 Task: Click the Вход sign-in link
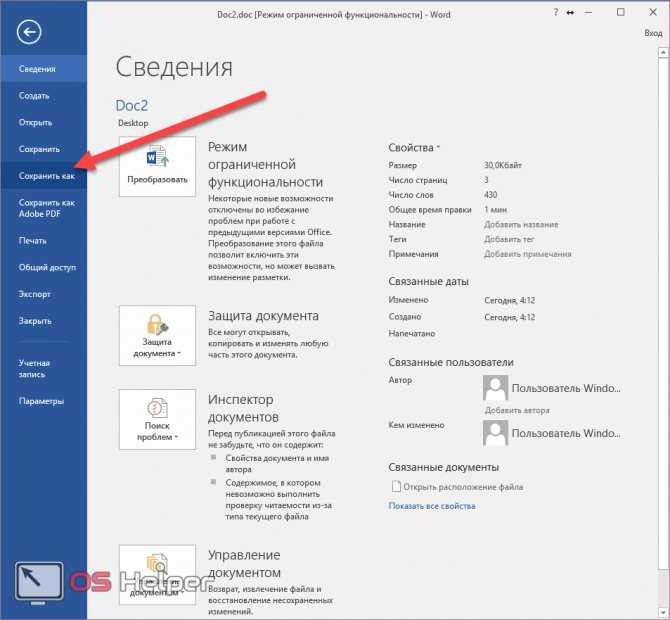(x=653, y=33)
